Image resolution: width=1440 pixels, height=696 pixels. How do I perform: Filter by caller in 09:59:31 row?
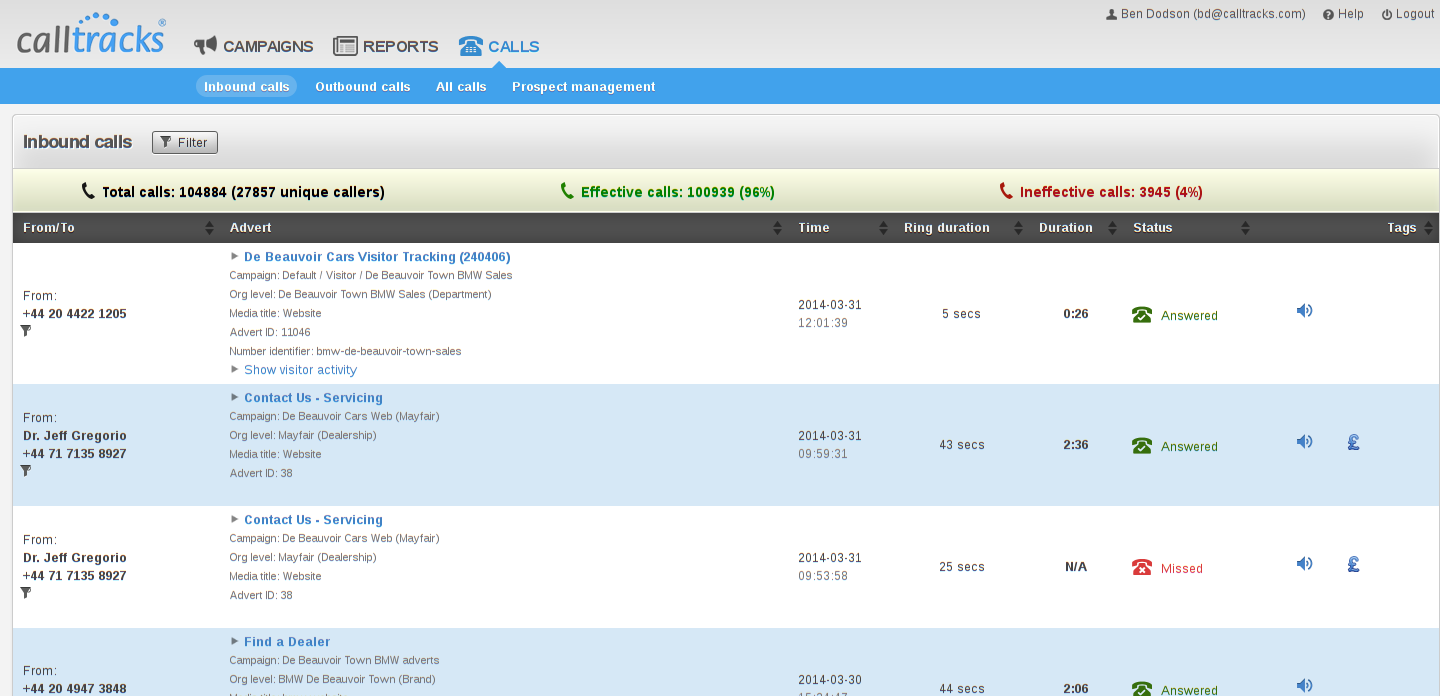point(26,471)
